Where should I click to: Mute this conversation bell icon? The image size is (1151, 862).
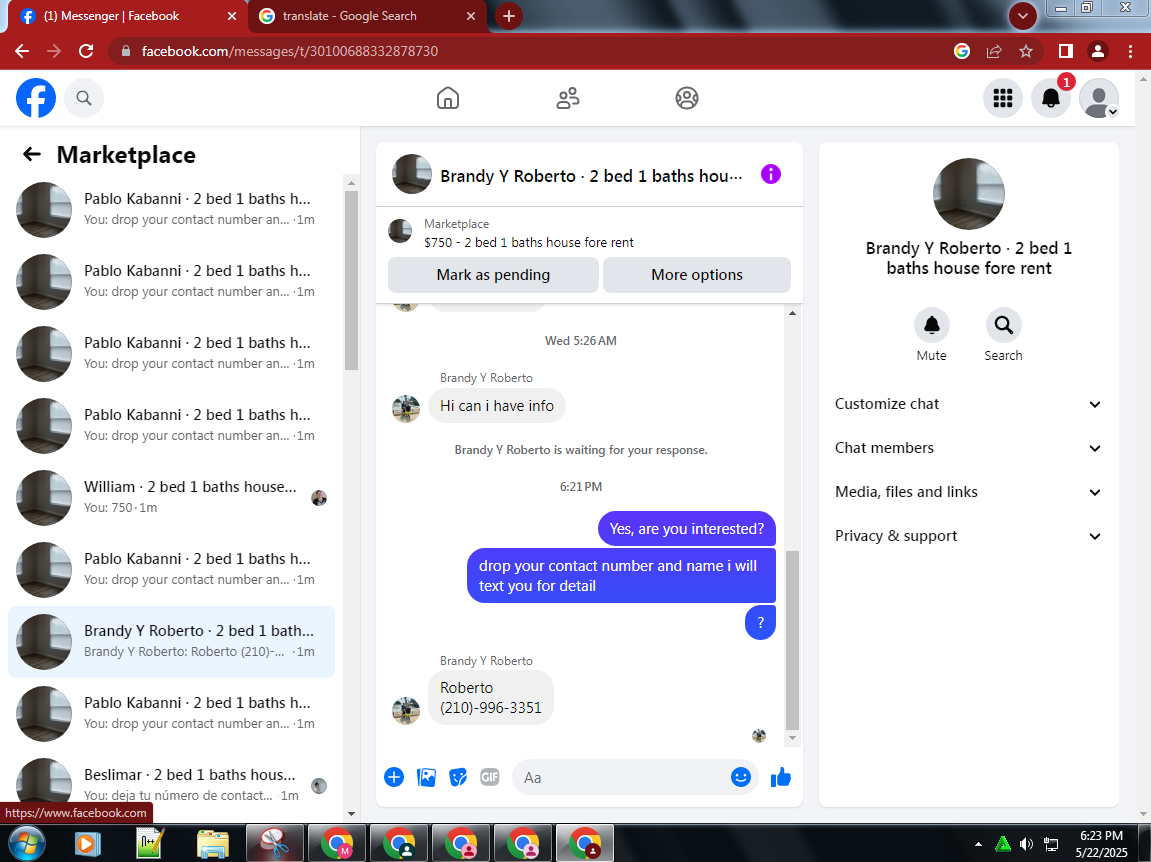click(x=932, y=325)
